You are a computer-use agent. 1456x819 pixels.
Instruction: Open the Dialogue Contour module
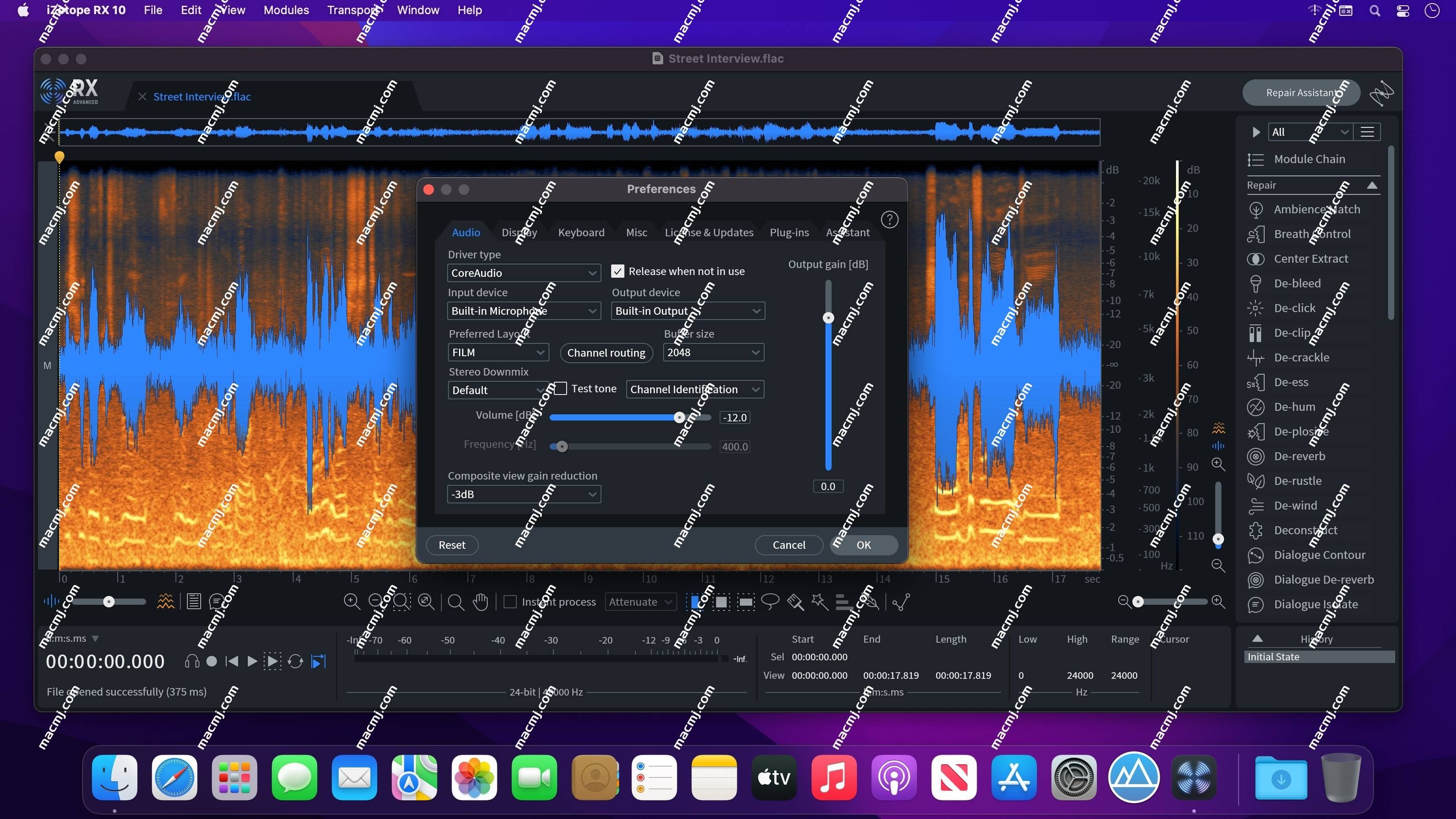pyautogui.click(x=1319, y=554)
